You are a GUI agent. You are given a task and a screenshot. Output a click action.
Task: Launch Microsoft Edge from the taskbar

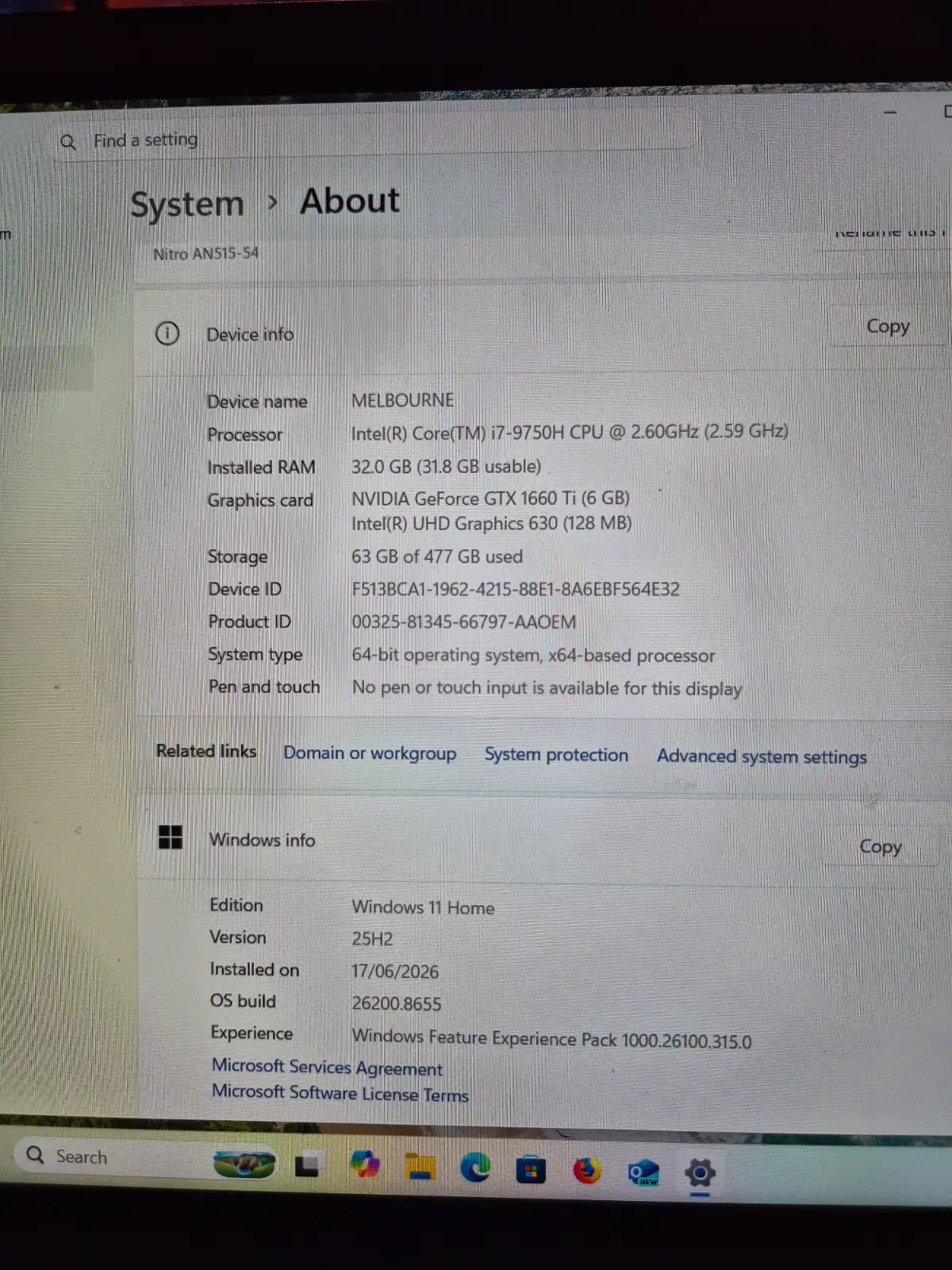coord(475,1168)
